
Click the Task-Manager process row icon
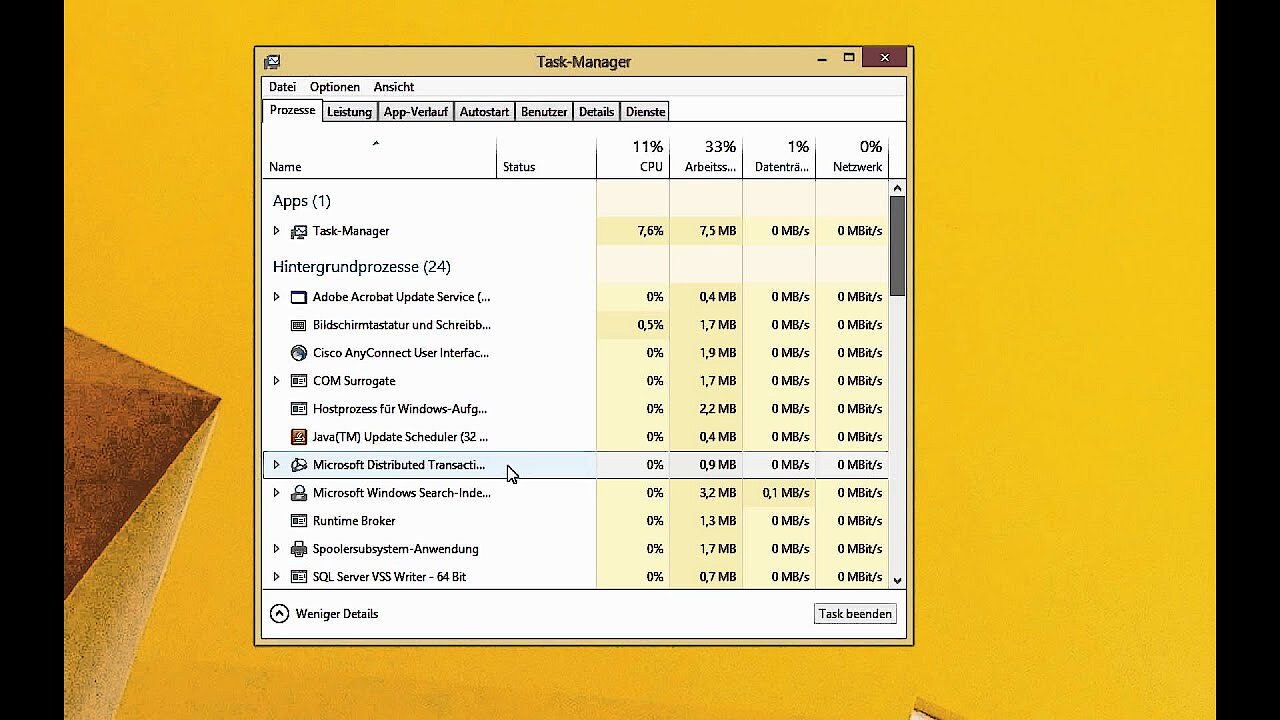click(298, 231)
